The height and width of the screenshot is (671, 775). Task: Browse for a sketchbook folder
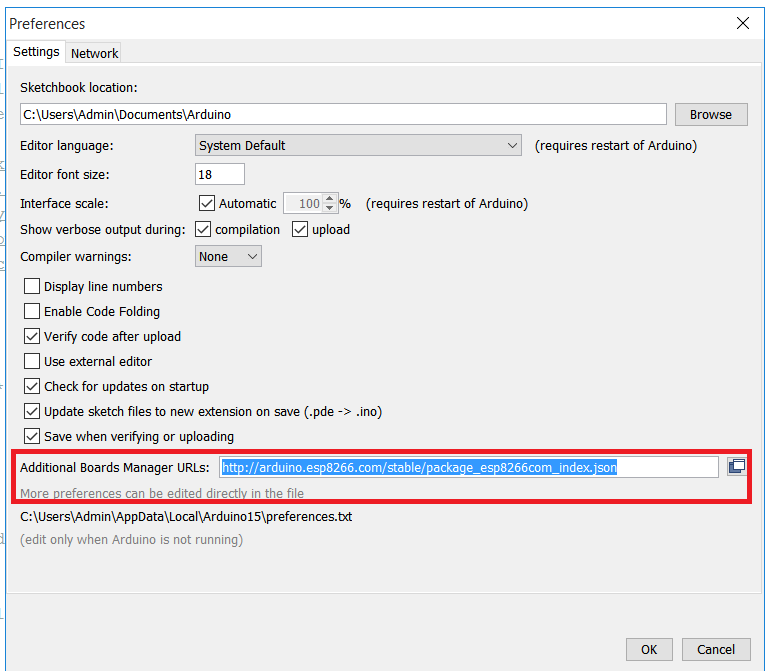711,114
